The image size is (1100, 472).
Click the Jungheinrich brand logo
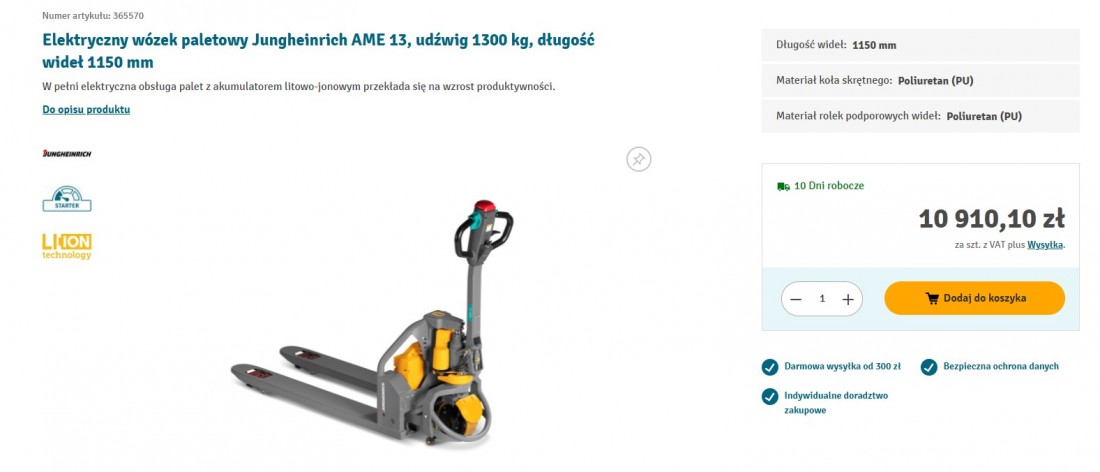(x=67, y=154)
